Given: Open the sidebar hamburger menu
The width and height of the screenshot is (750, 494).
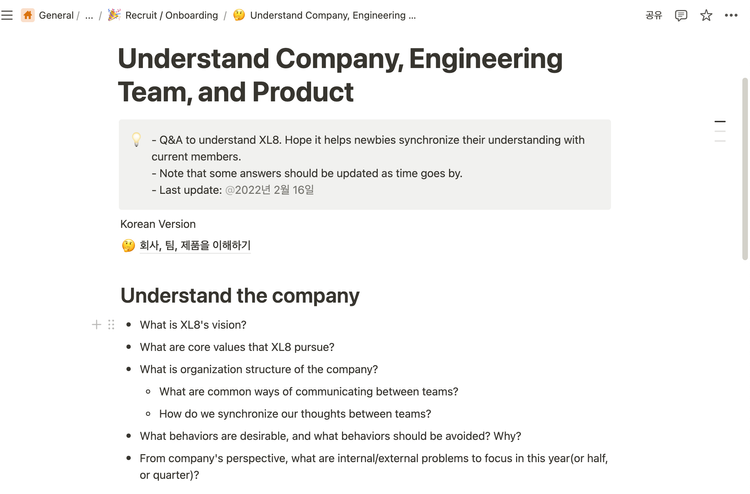Looking at the screenshot, I should tap(7, 15).
